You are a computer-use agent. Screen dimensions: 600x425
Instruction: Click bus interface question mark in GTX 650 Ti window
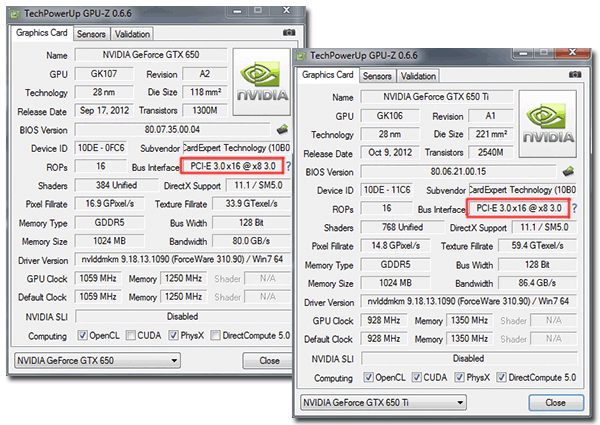(x=574, y=208)
